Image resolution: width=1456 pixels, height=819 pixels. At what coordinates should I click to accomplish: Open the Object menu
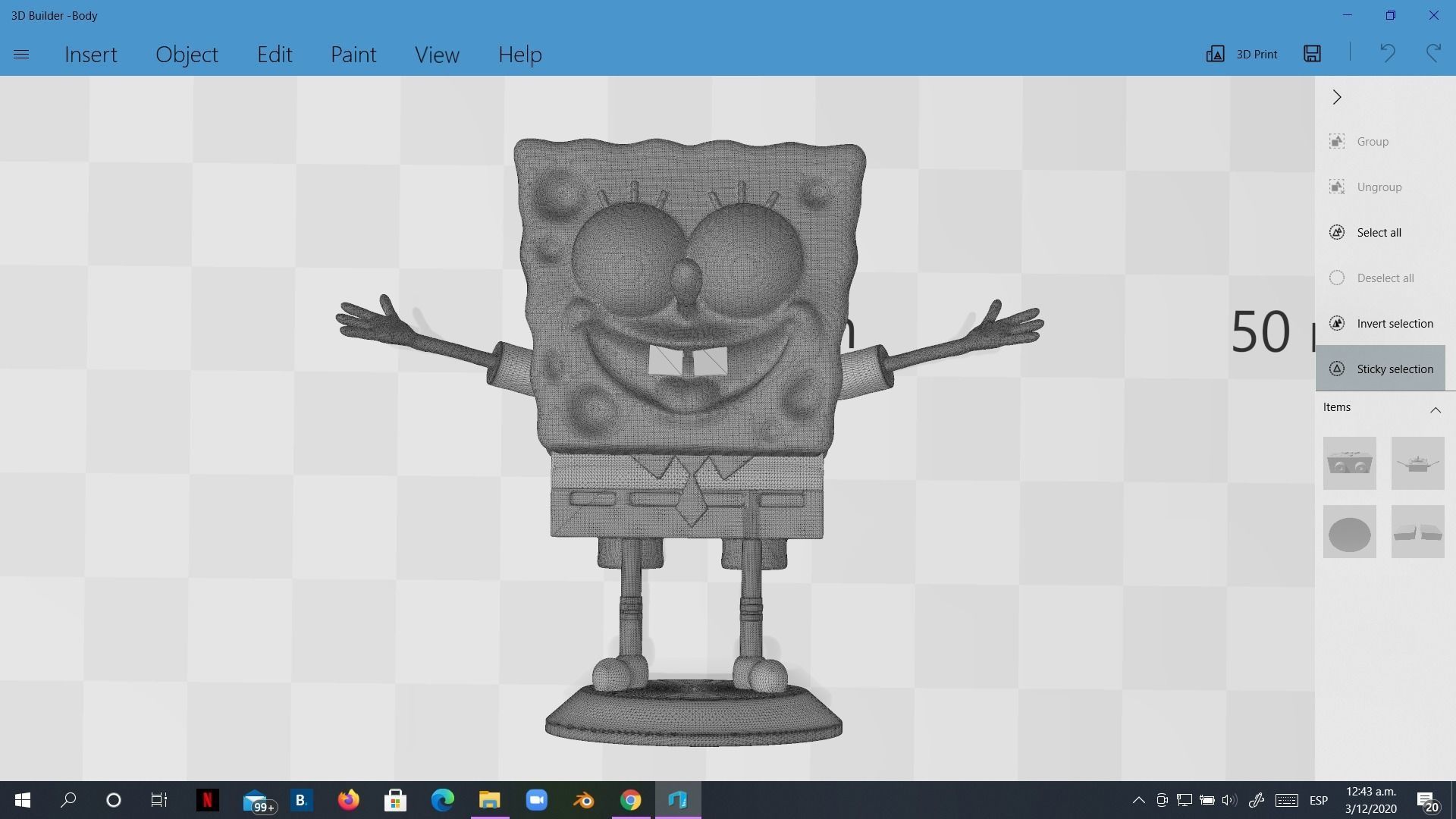pos(187,55)
